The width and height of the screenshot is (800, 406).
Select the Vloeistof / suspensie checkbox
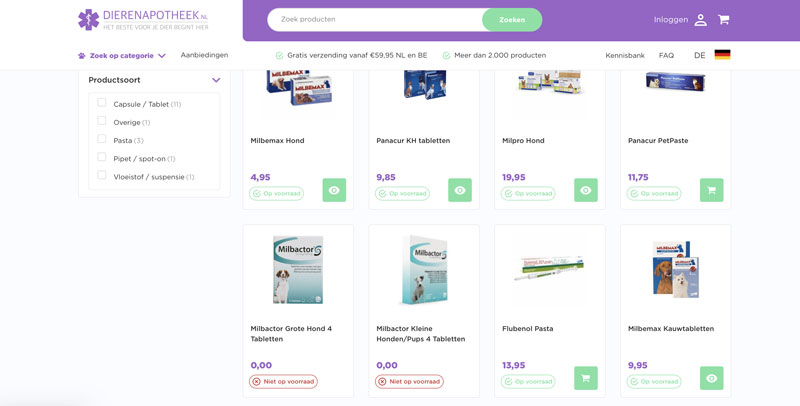(102, 175)
